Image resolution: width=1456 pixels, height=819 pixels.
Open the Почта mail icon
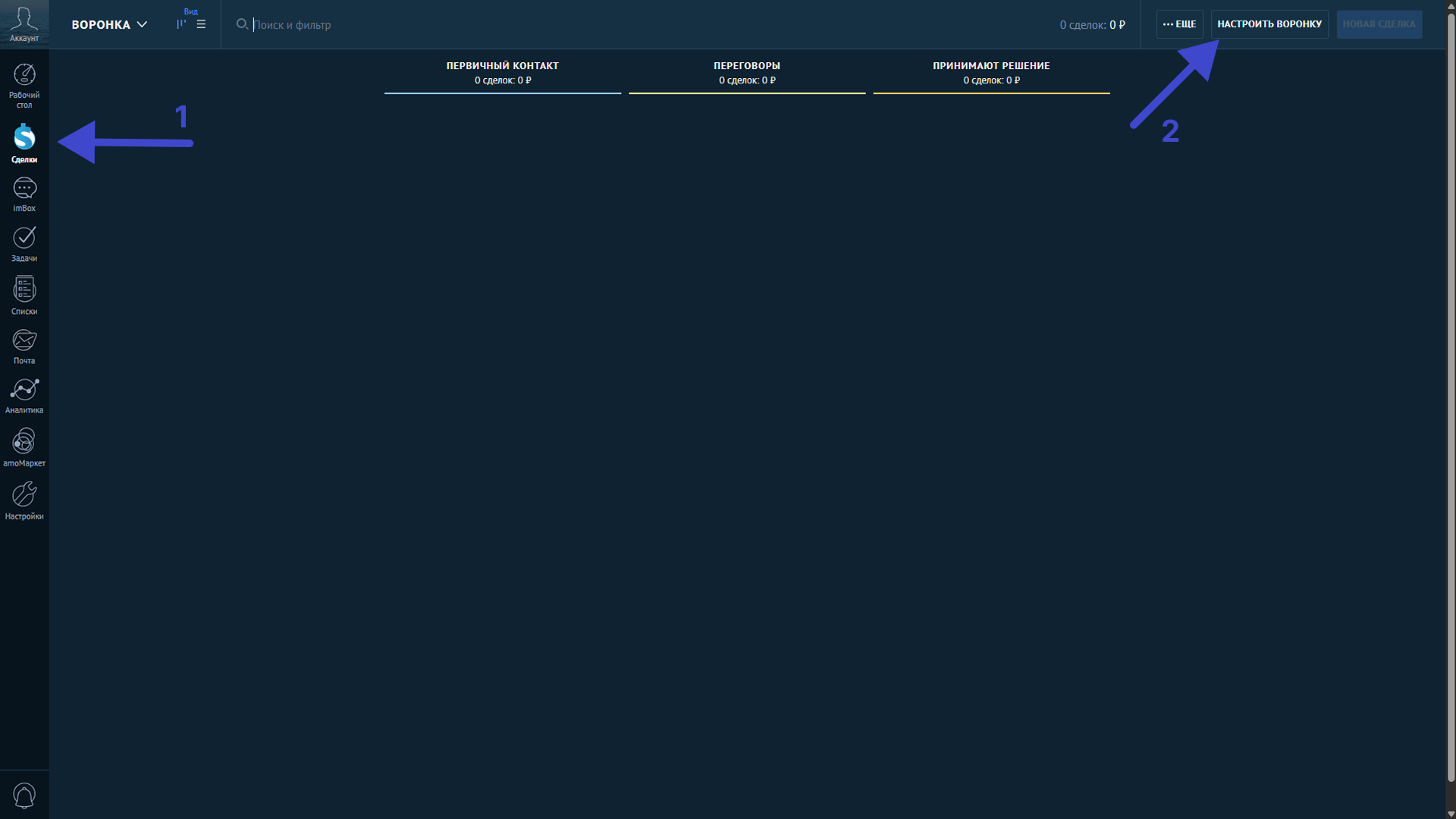pyautogui.click(x=24, y=347)
